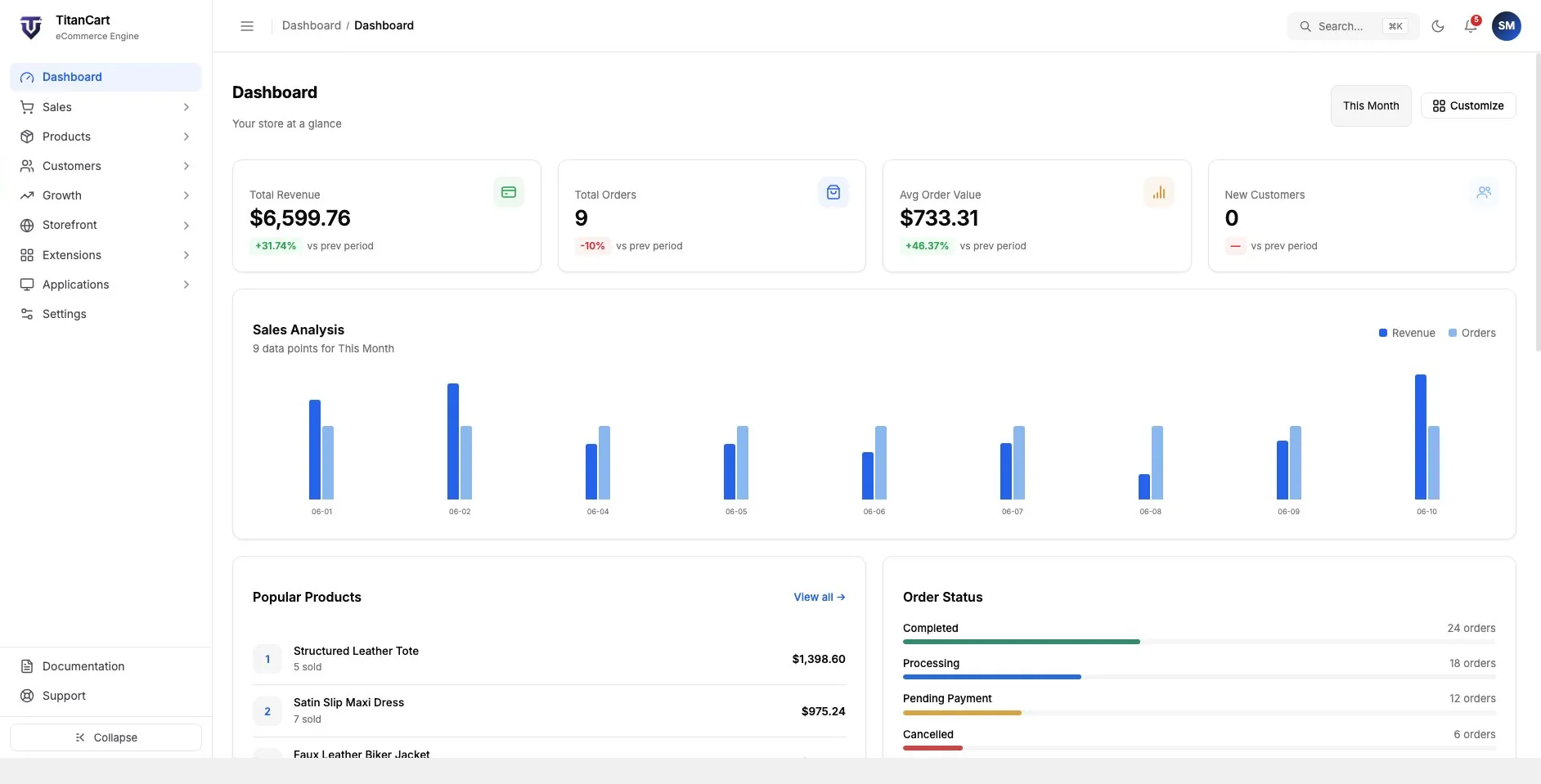Screen dimensions: 1541x784
Task: Click the 06-08 orders bar in chart
Action: 1157,463
